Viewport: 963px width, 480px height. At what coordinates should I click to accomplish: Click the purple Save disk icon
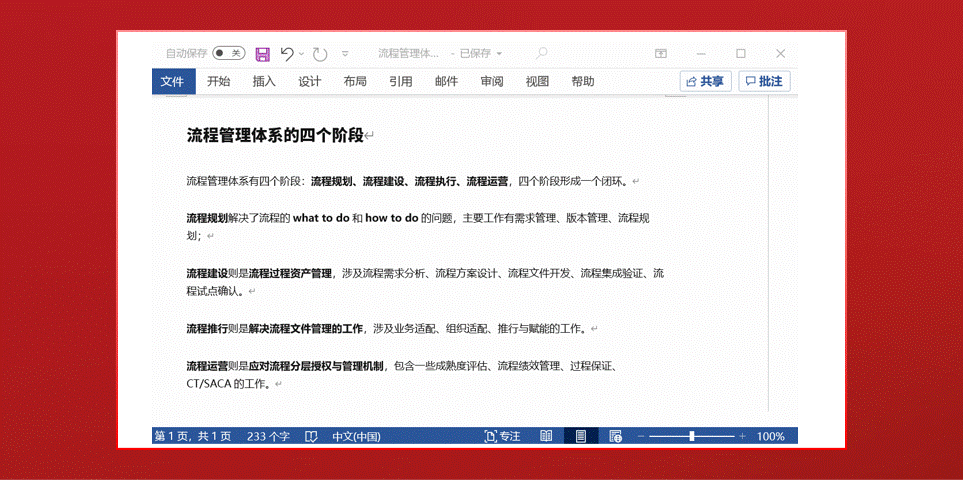pyautogui.click(x=263, y=54)
